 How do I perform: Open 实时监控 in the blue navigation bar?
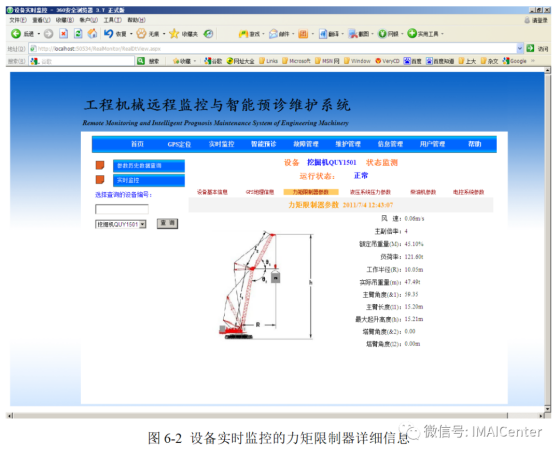[x=221, y=144]
